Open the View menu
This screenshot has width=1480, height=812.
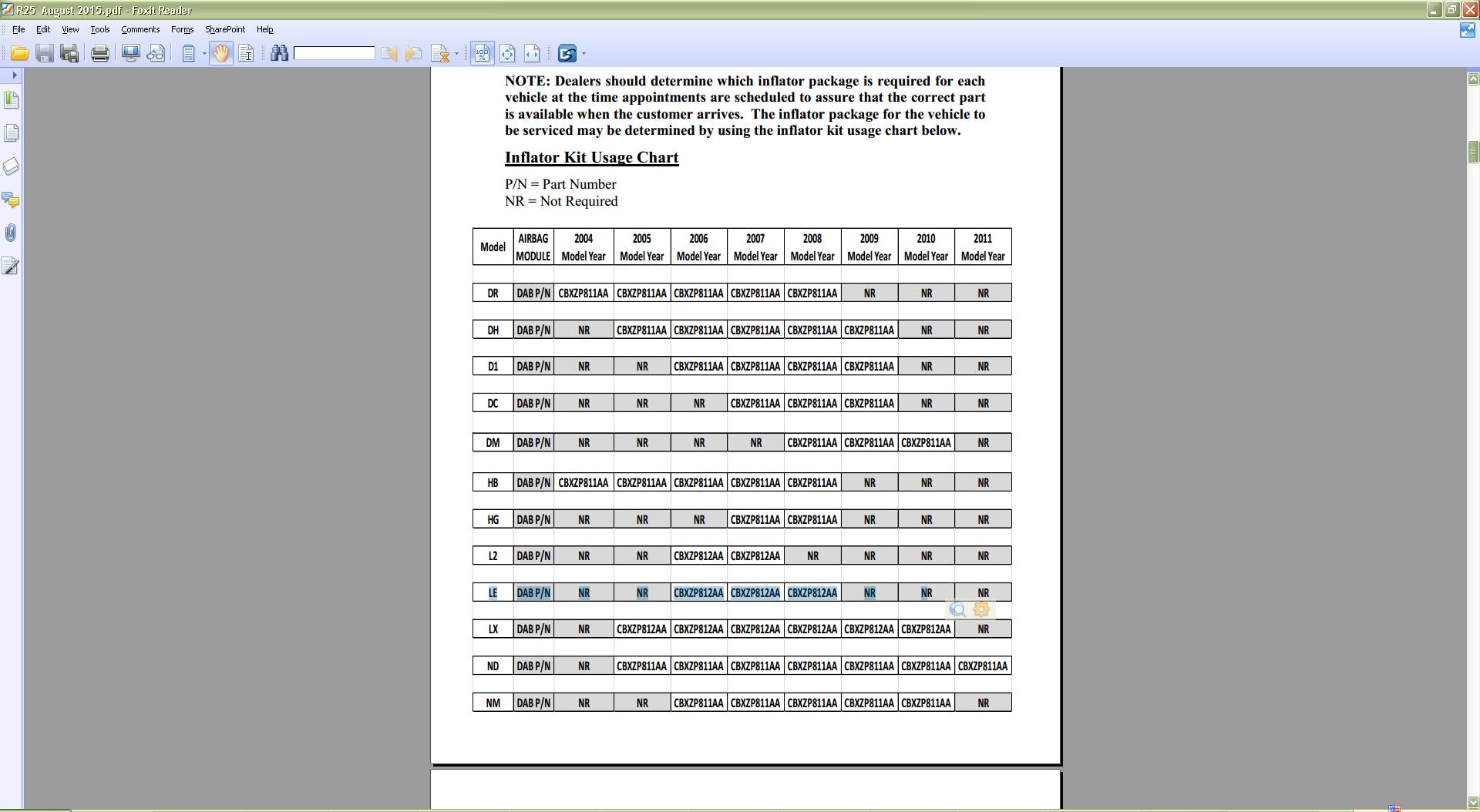(x=70, y=29)
